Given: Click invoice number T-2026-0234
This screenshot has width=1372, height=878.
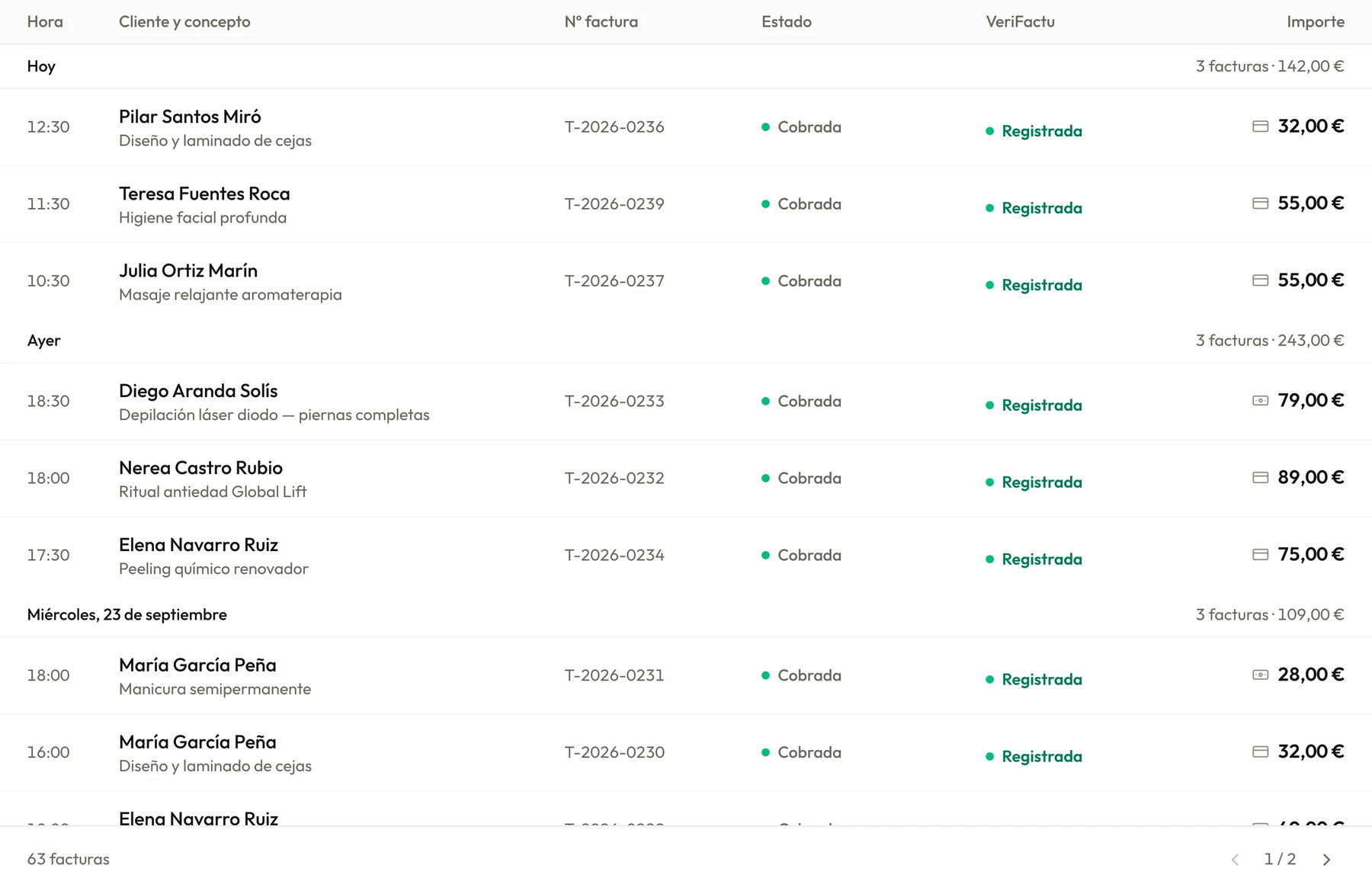Looking at the screenshot, I should 614,556.
